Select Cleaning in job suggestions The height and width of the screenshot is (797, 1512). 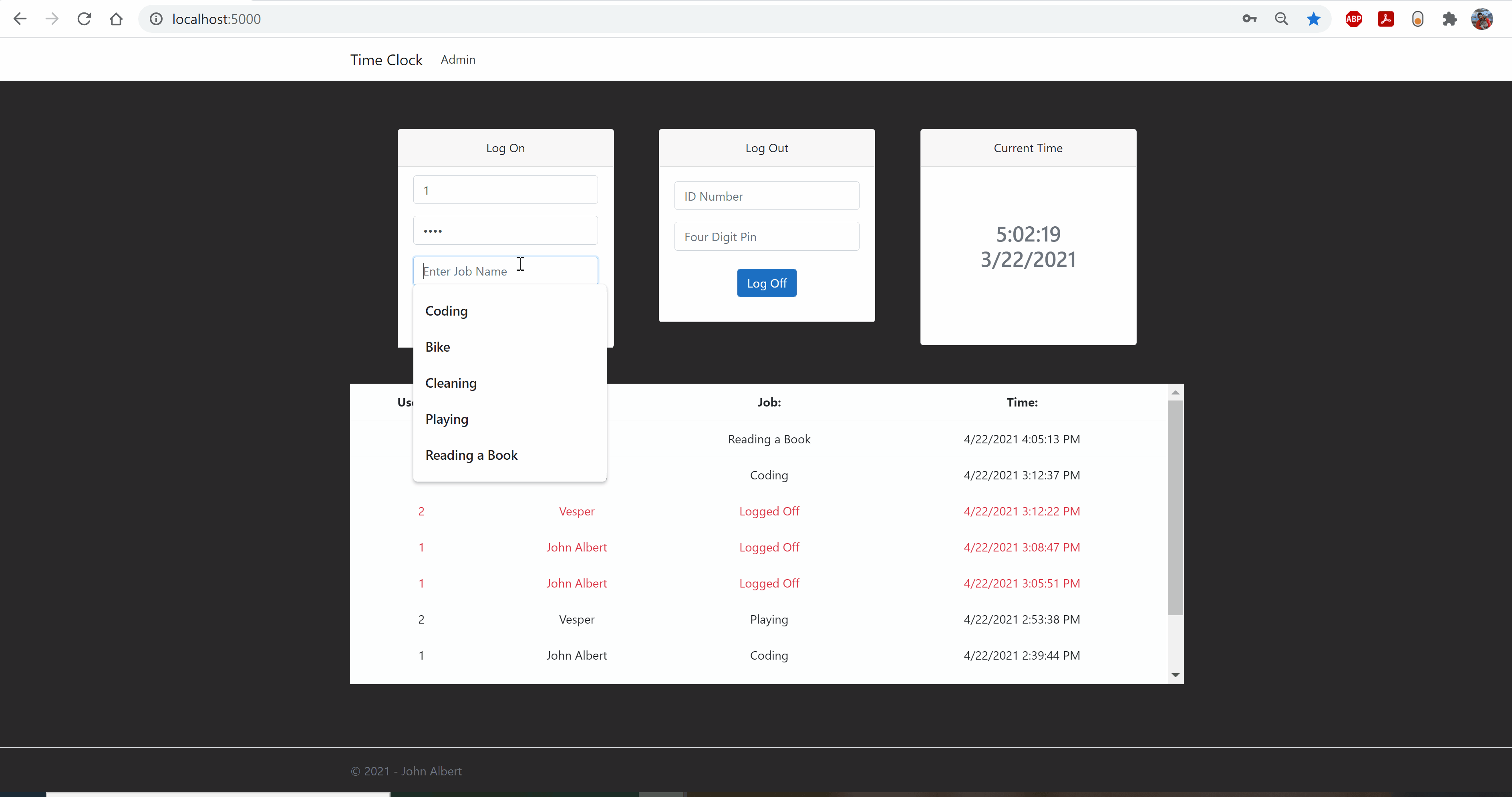coord(509,383)
